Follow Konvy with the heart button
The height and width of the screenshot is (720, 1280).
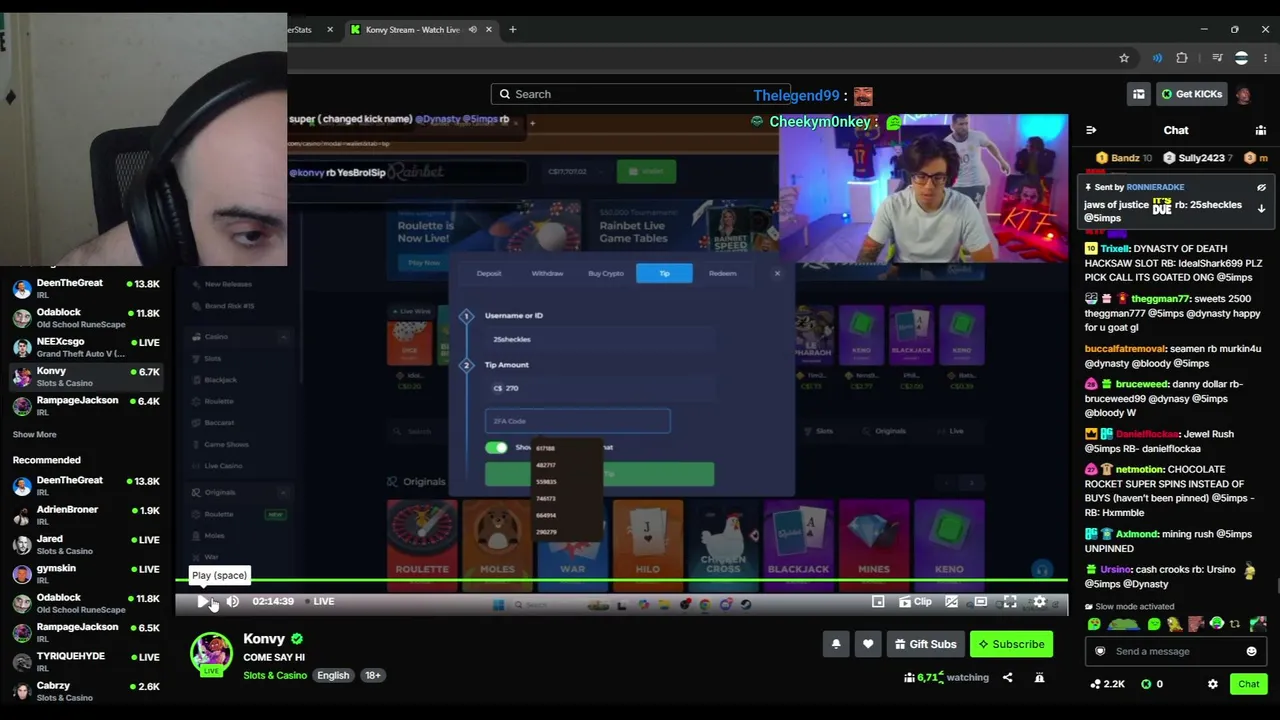coord(868,644)
